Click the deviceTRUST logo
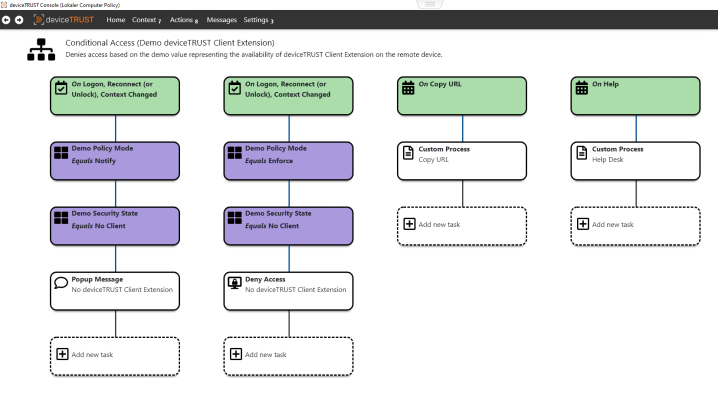The image size is (718, 400). coord(64,20)
